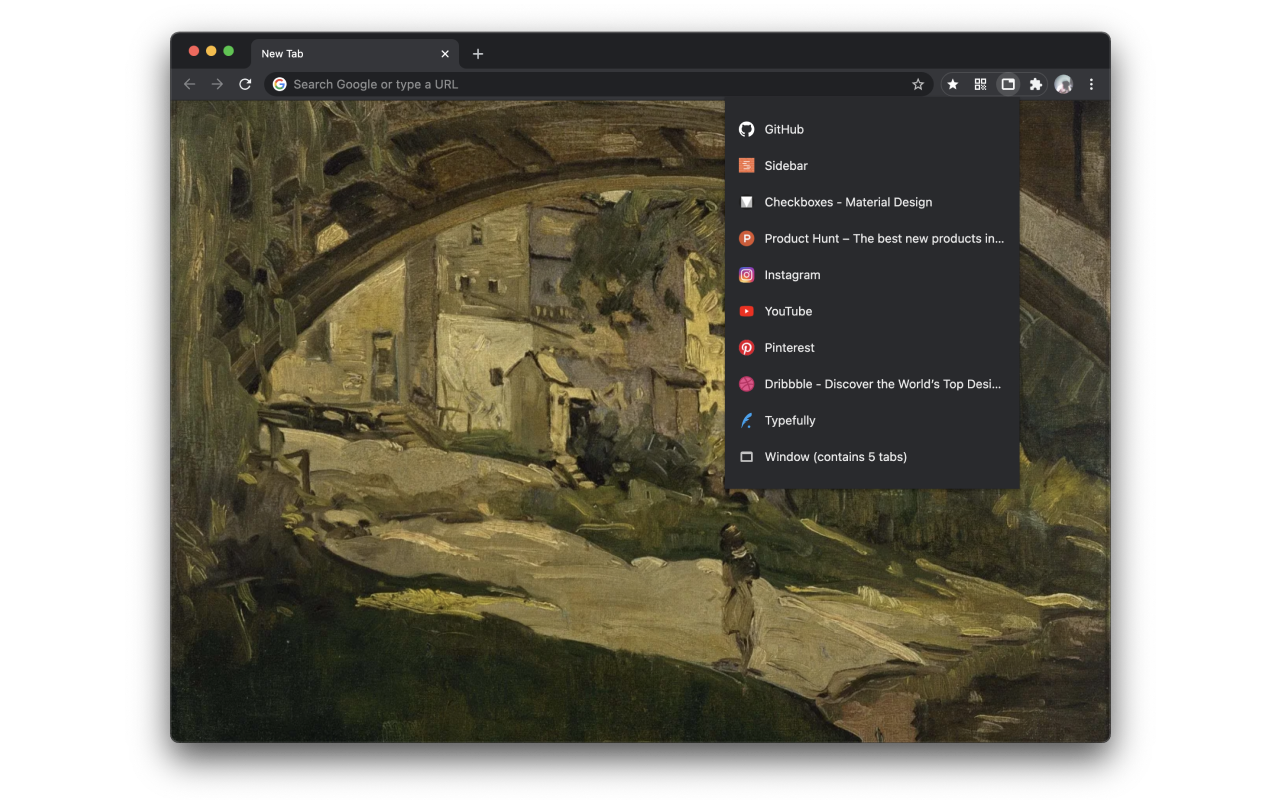Image resolution: width=1280 pixels, height=800 pixels.
Task: Click the window icon beside 'contains 5 tabs'
Action: click(x=746, y=457)
